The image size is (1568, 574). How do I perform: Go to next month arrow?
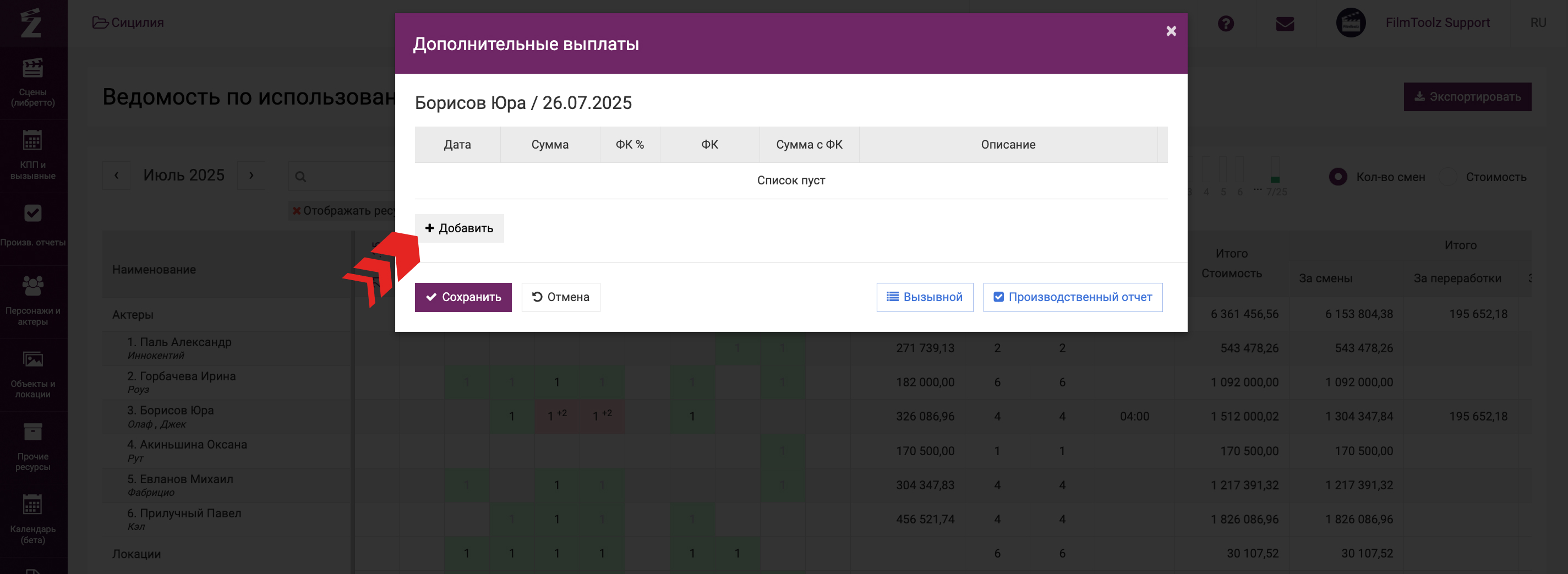251,176
